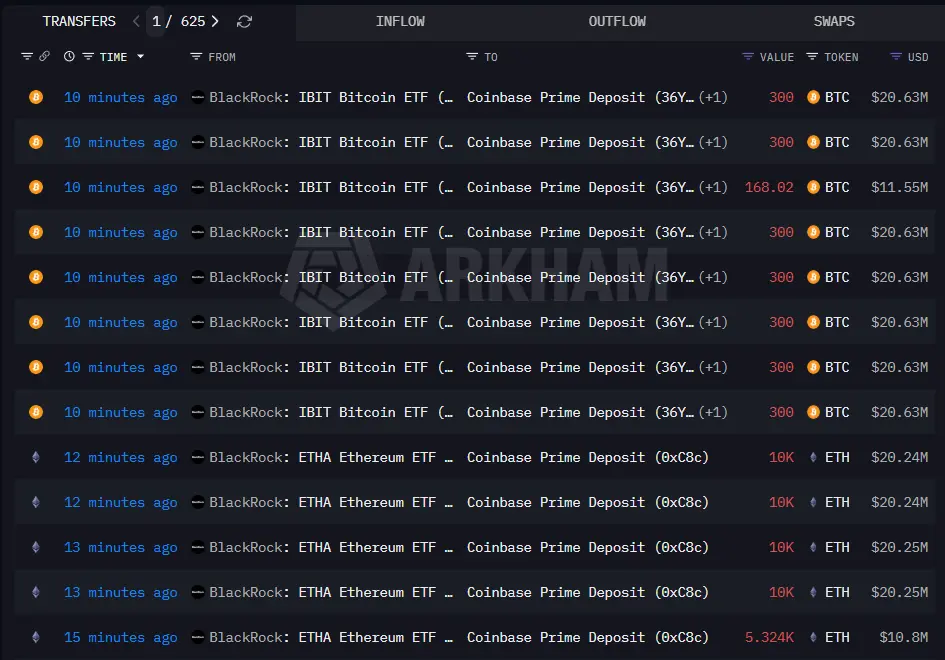Click the link chain icon in header
This screenshot has width=945, height=660.
coord(44,57)
